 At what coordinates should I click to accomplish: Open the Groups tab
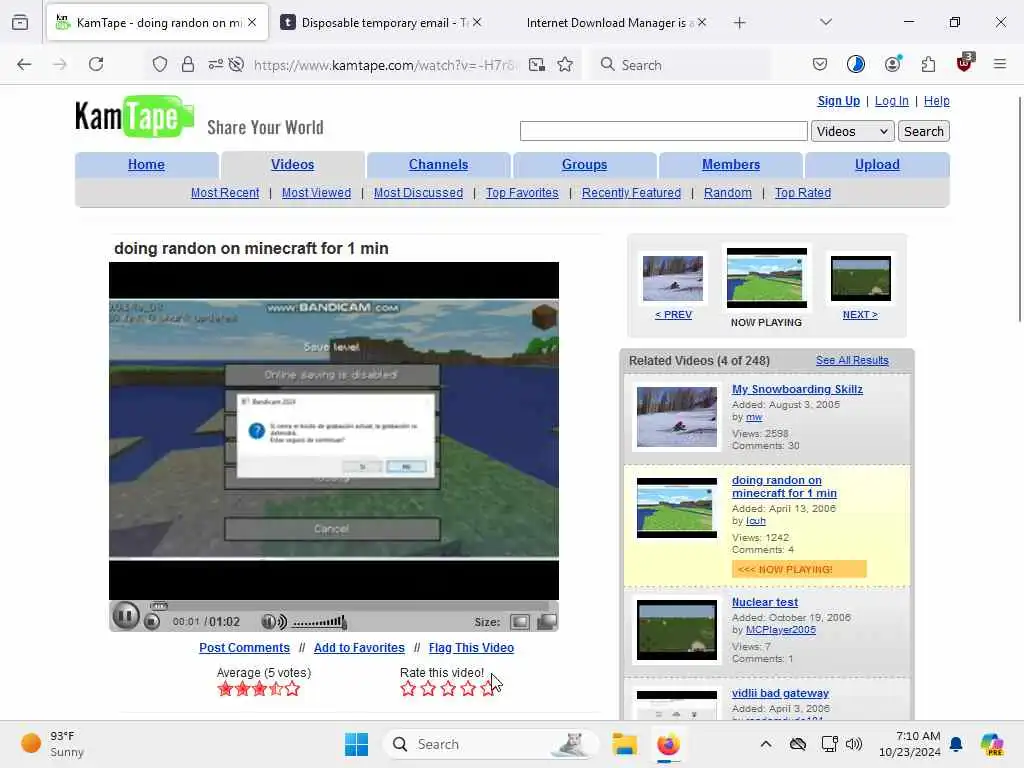(584, 165)
